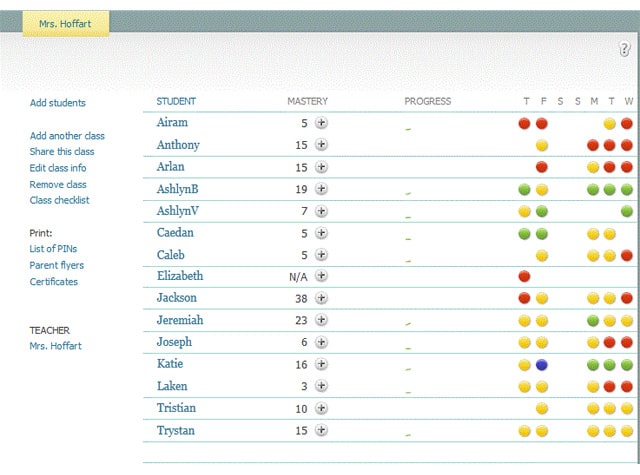Print the List of PINs
640x475 pixels.
pyautogui.click(x=53, y=249)
